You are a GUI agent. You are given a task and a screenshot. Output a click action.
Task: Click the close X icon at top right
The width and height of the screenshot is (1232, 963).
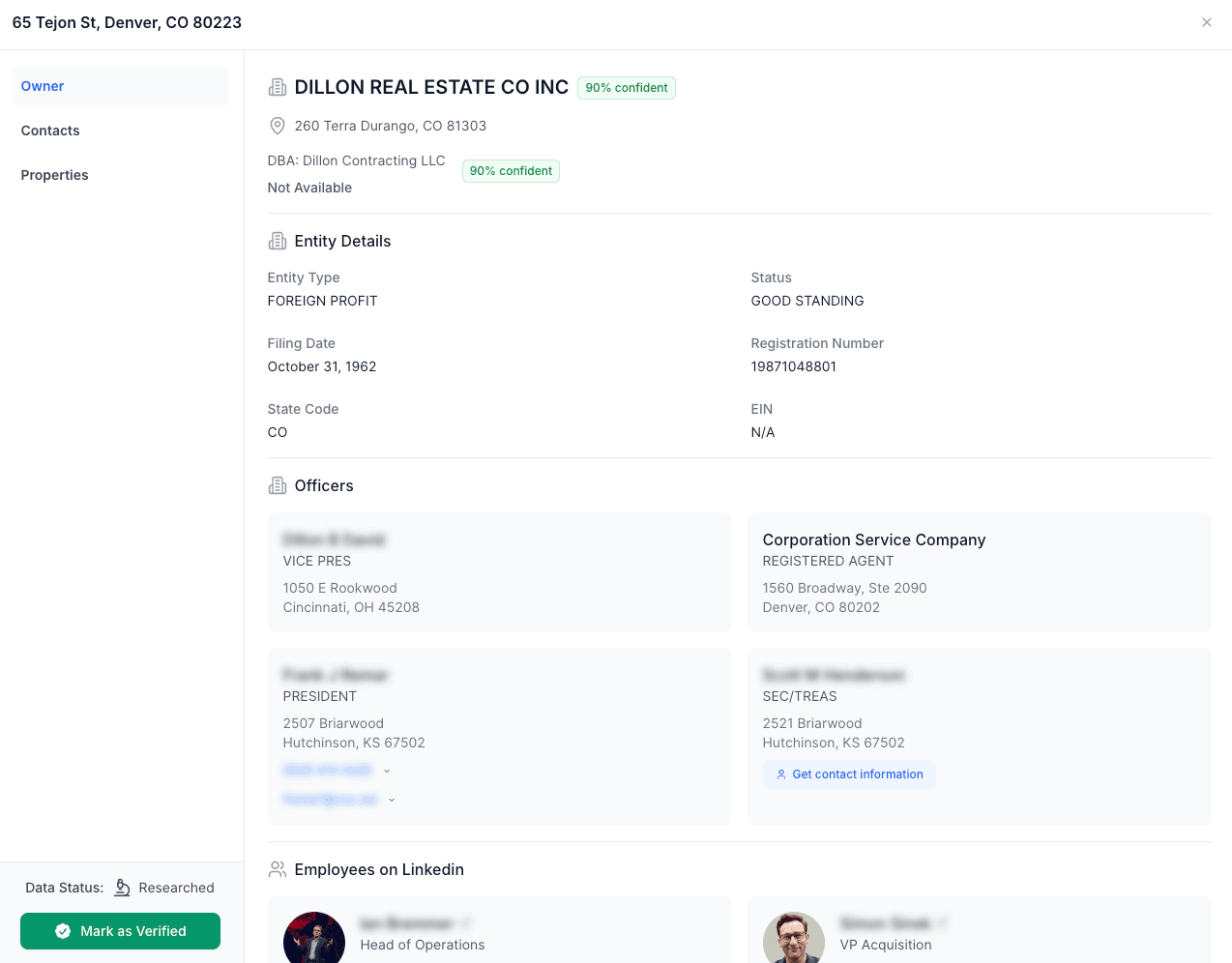pos(1206,21)
